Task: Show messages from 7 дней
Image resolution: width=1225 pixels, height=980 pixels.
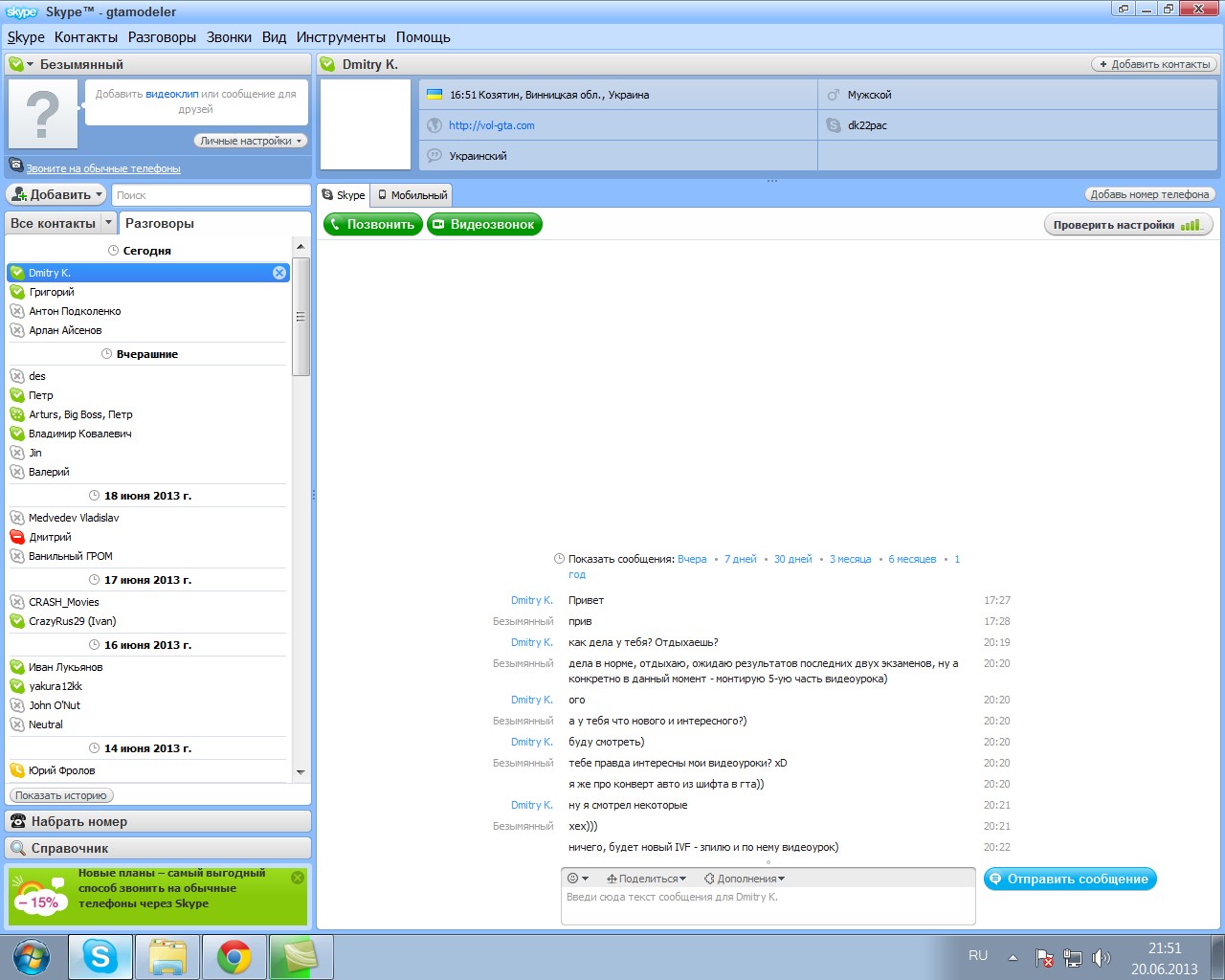Action: coord(741,559)
